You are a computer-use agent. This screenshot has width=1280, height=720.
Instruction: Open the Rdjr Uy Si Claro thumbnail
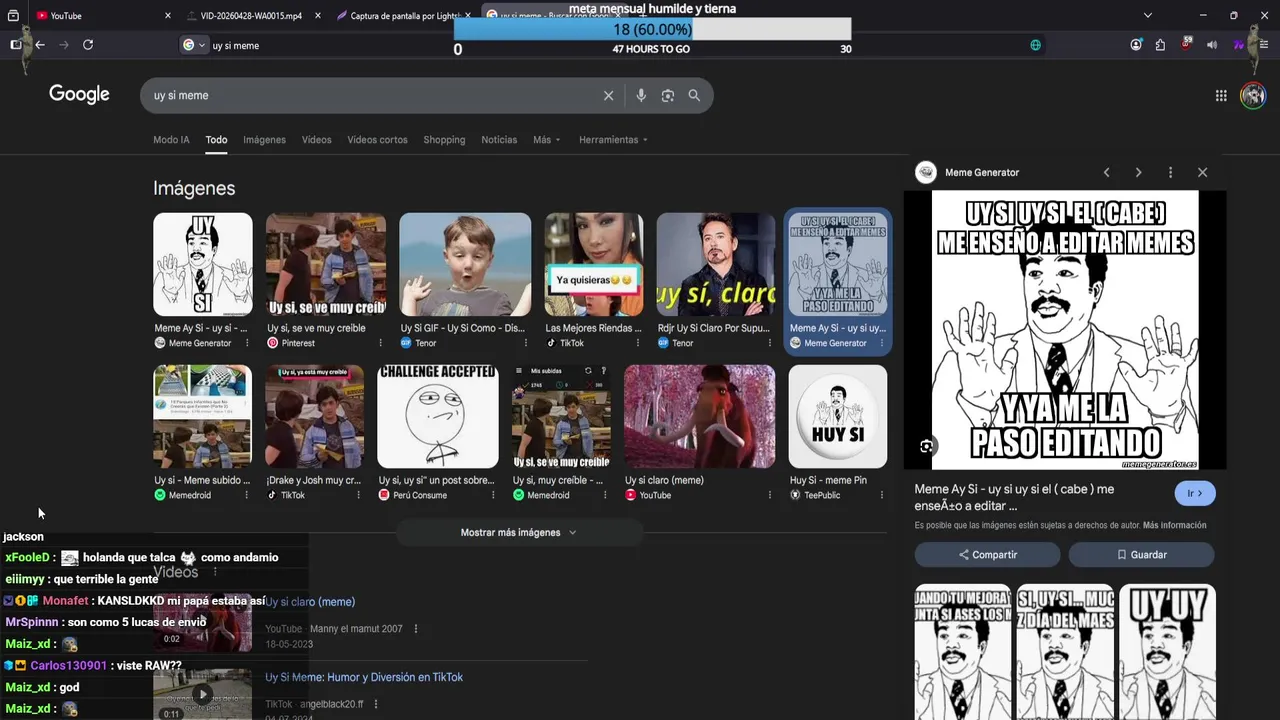click(x=715, y=264)
